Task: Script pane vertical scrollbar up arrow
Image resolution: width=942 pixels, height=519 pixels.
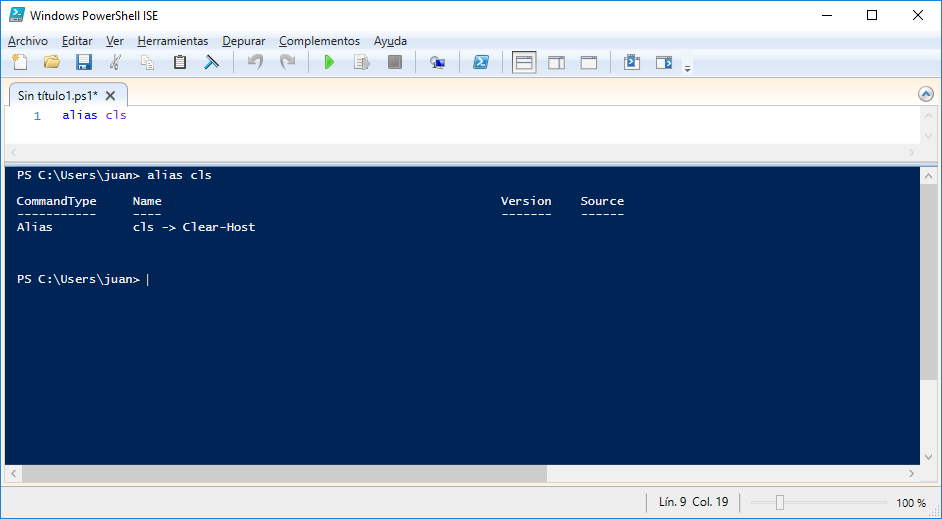Action: 928,115
